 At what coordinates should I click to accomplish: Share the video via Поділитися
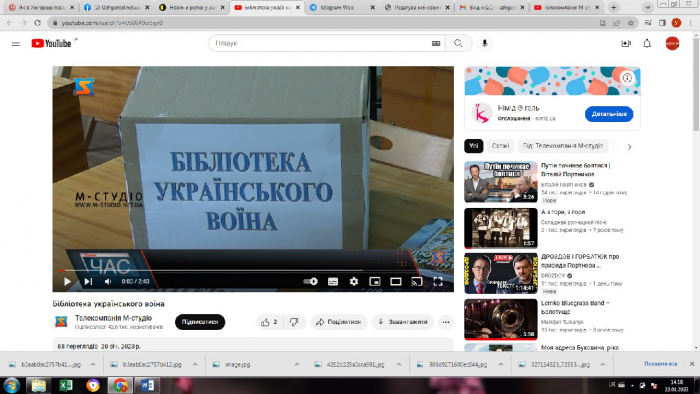pyautogui.click(x=338, y=322)
